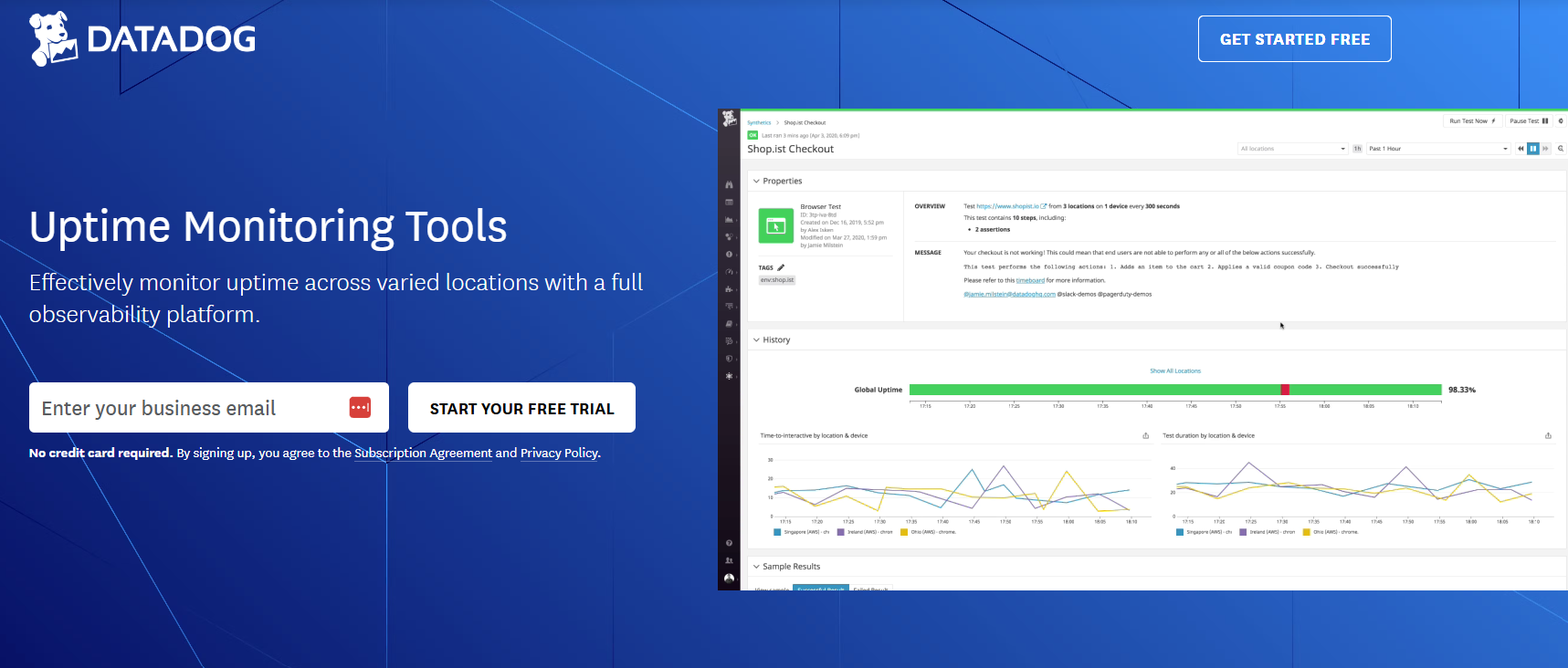Click the rewind time-range icon
The width and height of the screenshot is (1568, 668).
tap(1521, 149)
